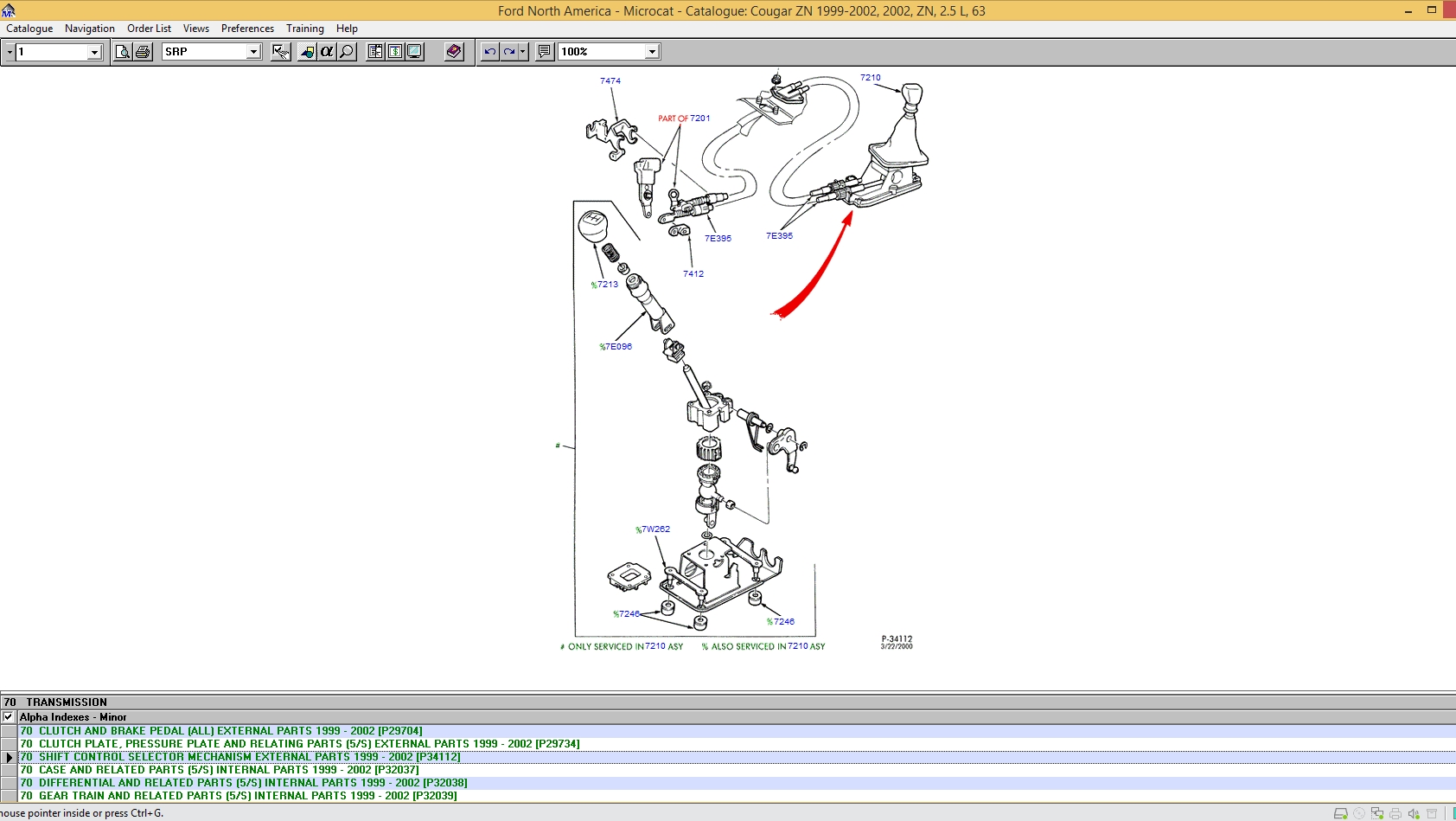Click the 7E395 callout under the red arrow
The image size is (1456, 821).
tap(779, 236)
